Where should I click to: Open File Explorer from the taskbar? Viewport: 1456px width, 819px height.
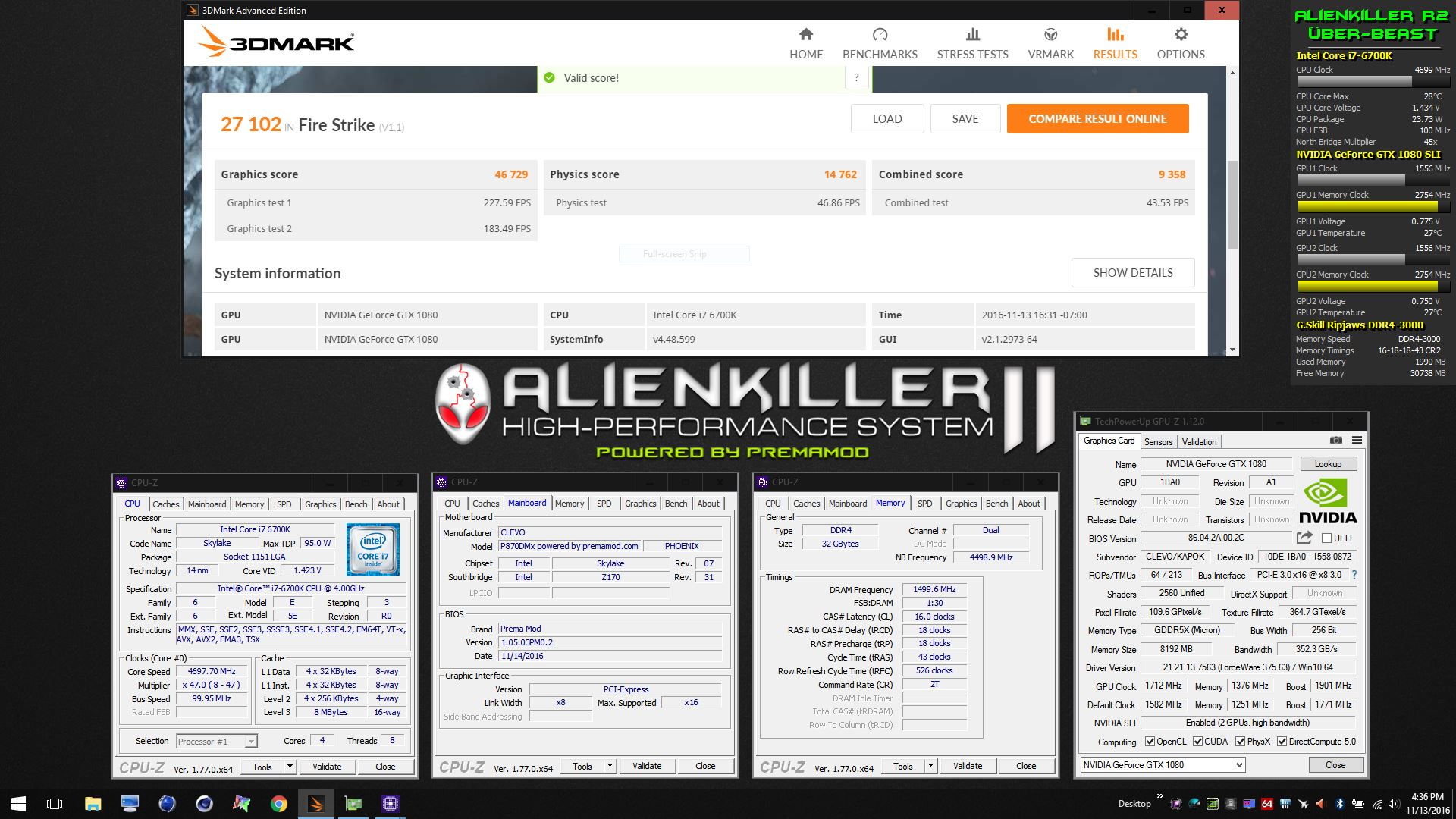tap(93, 804)
